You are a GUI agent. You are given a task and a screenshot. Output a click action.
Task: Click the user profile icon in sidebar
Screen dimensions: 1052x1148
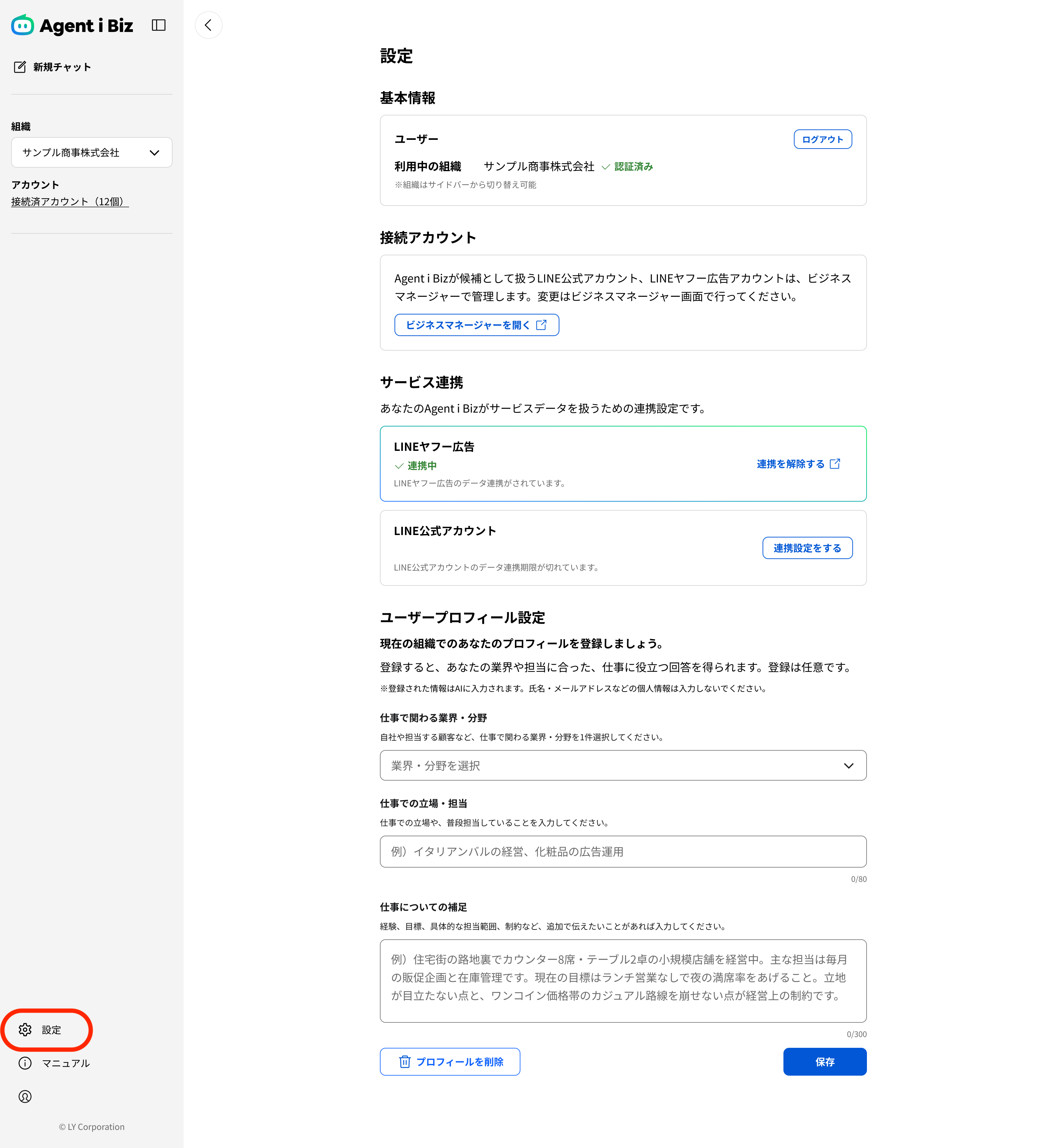[25, 1097]
